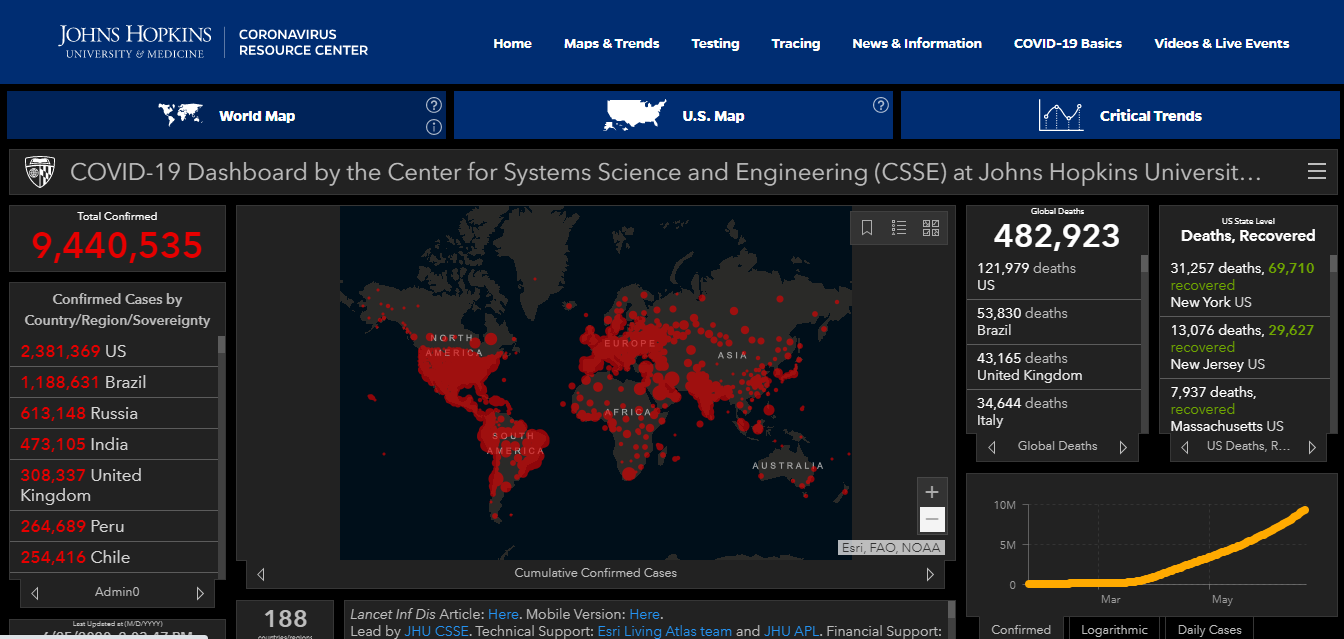Viewport: 1344px width, 639px height.
Task: Select the Confirmed chart tab
Action: click(1021, 628)
